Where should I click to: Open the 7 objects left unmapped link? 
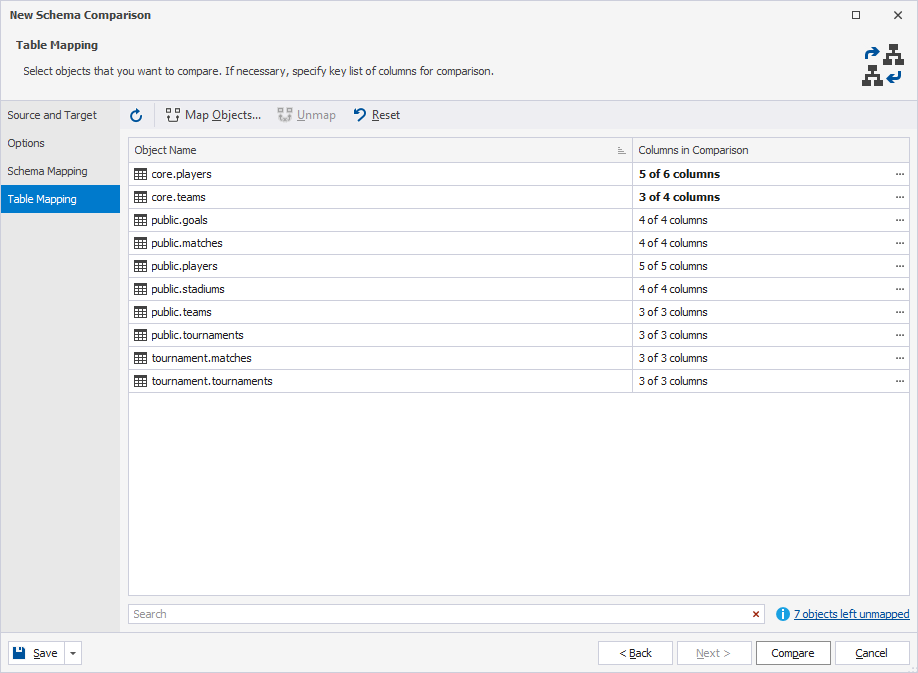pyautogui.click(x=851, y=614)
